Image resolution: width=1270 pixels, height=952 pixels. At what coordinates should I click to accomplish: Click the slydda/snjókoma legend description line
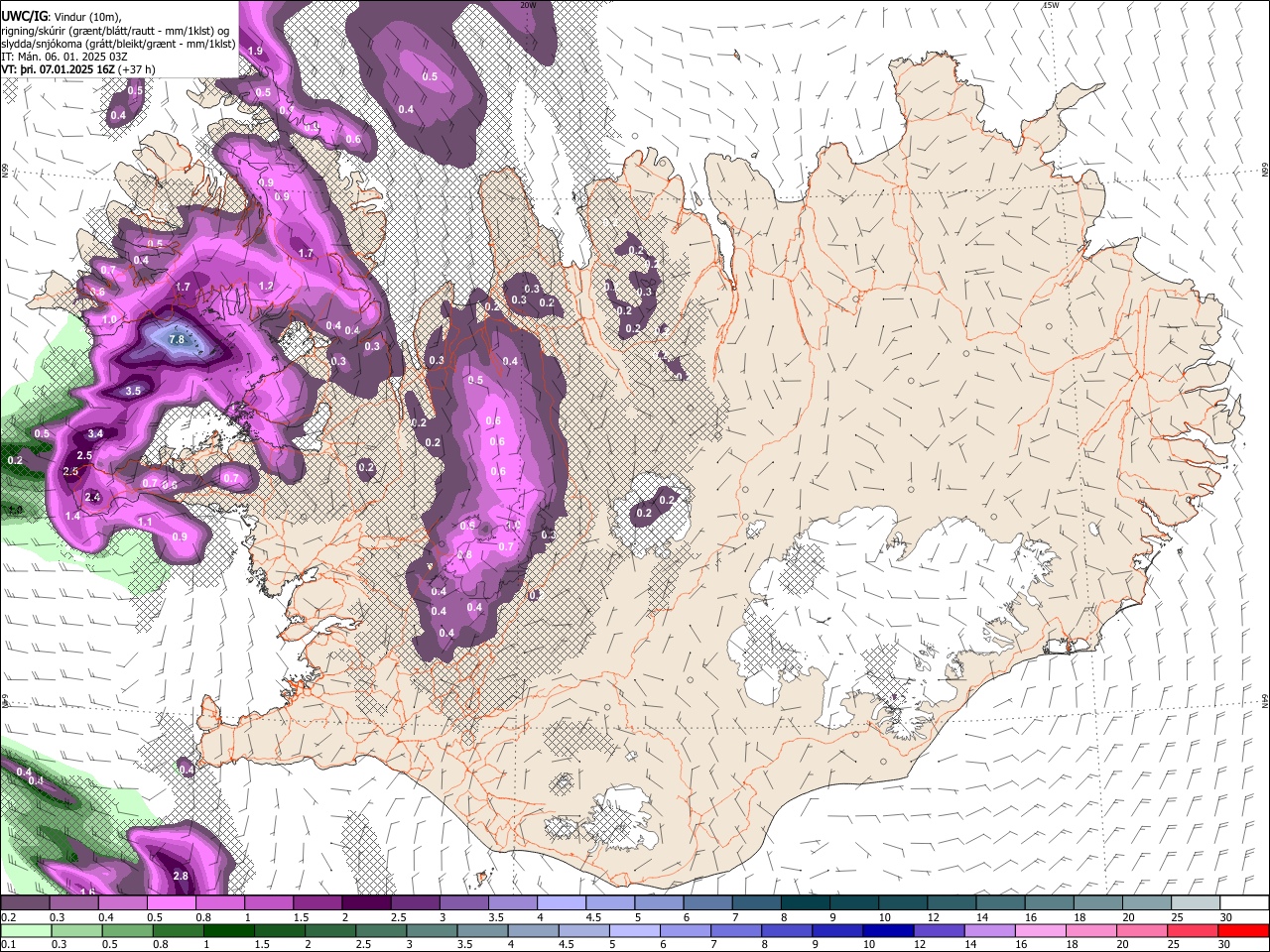pyautogui.click(x=118, y=44)
